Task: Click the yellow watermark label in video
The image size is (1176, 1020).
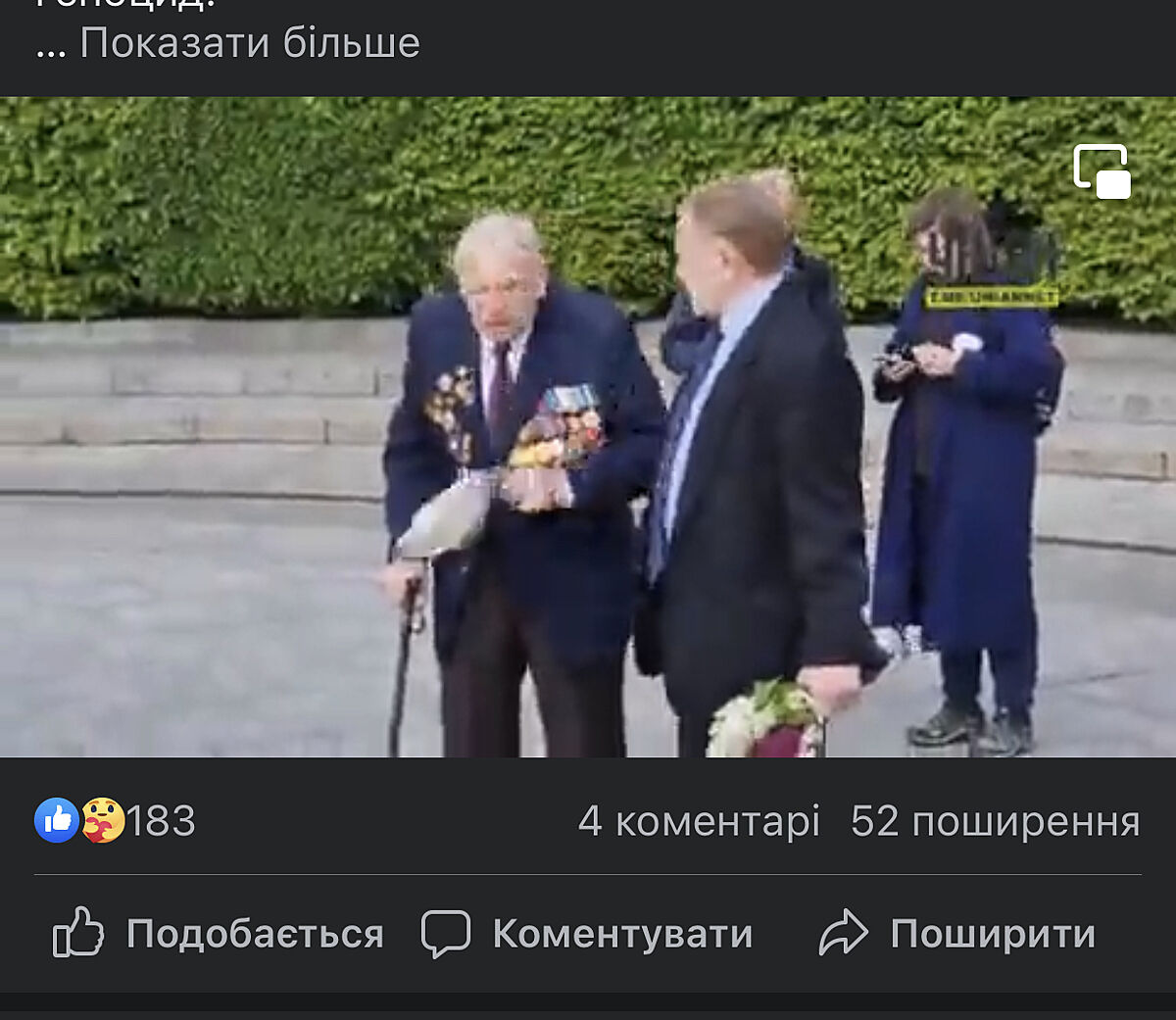Action: tap(992, 296)
